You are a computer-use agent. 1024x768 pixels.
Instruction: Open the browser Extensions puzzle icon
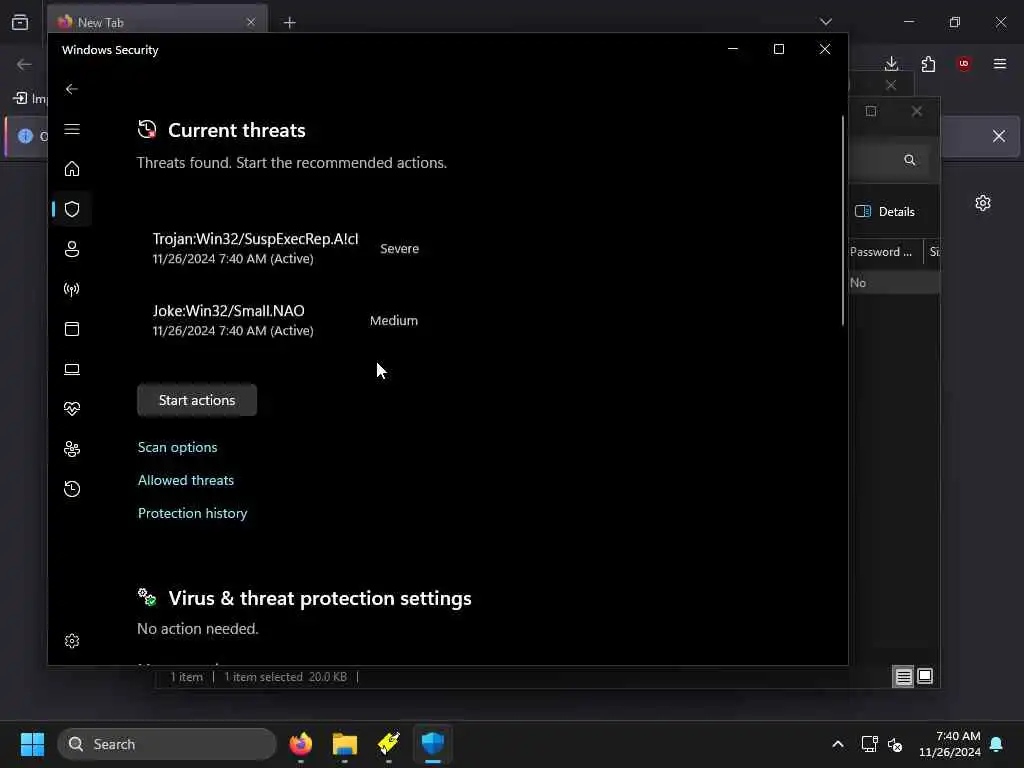(x=928, y=63)
